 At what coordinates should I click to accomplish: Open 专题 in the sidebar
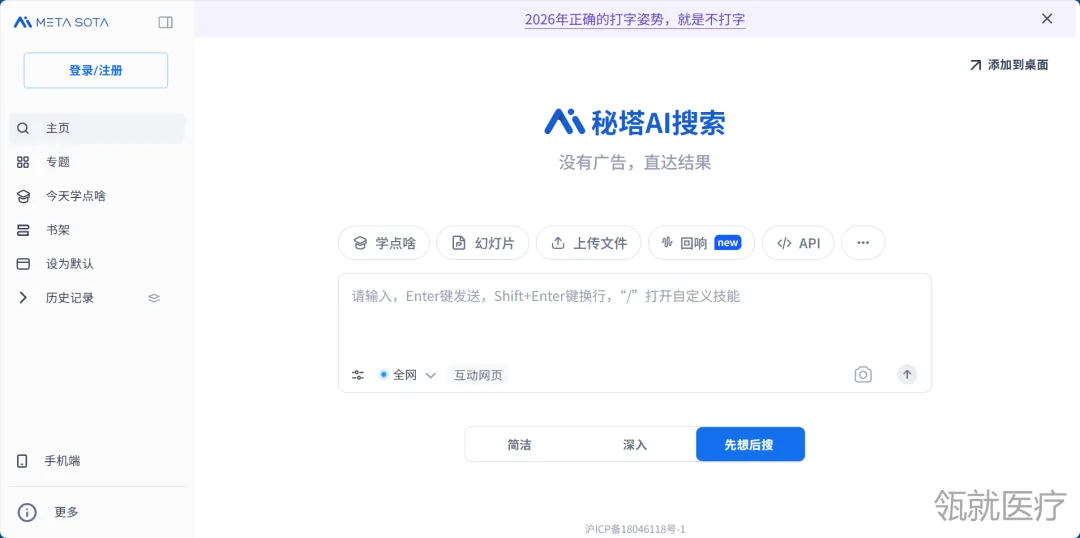pyautogui.click(x=96, y=162)
